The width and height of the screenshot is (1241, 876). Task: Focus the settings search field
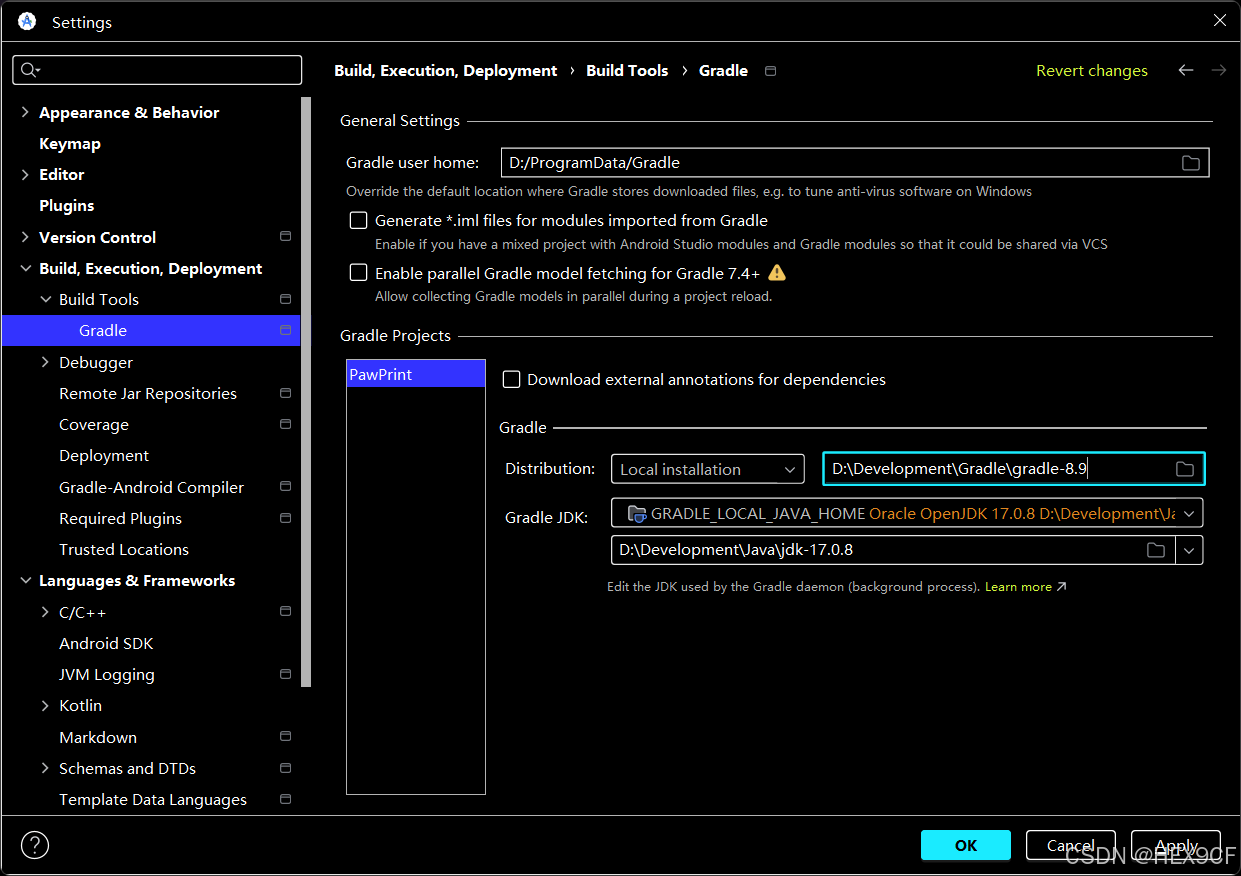157,70
